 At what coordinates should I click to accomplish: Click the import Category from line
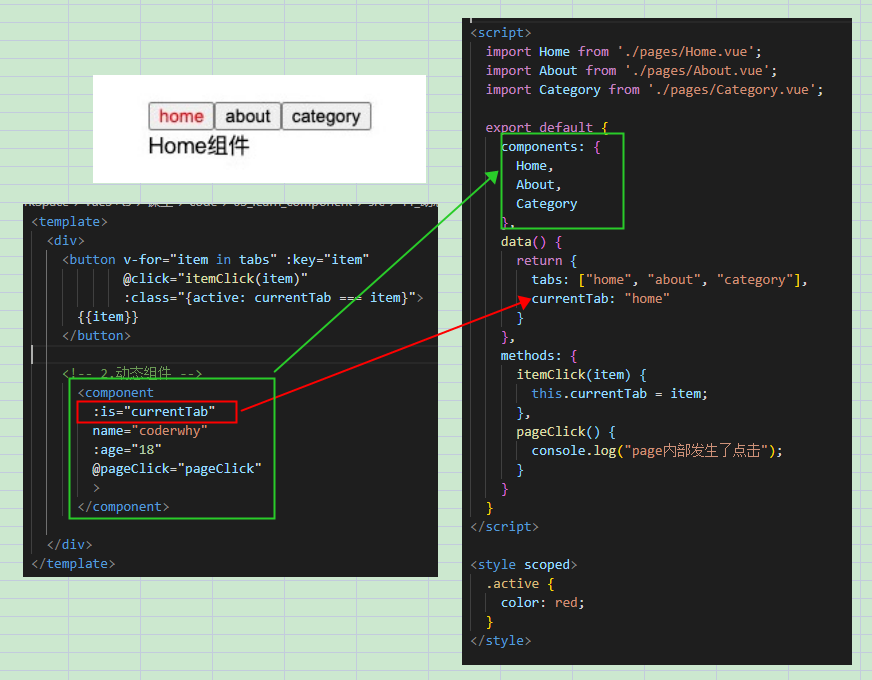tap(655, 90)
